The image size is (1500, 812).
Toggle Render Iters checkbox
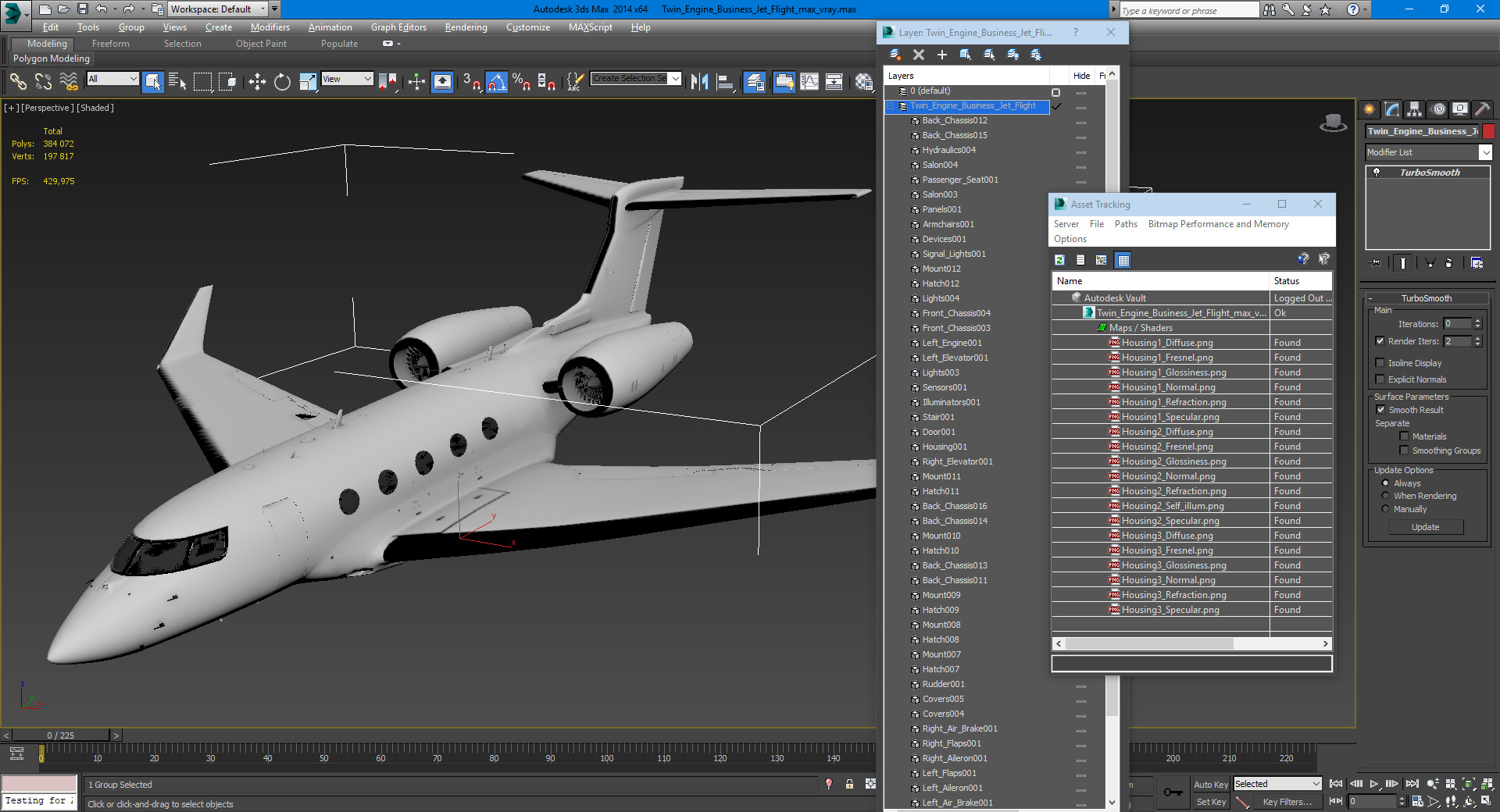1380,341
